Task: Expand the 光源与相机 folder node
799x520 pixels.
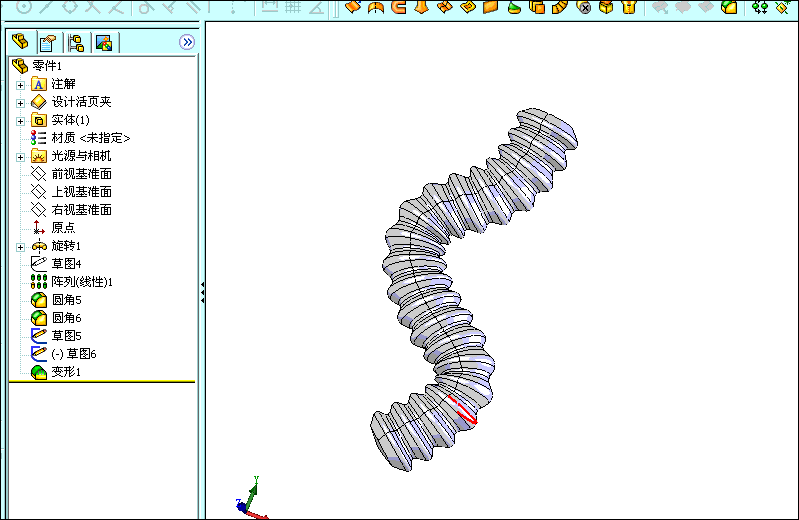Action: (20, 157)
